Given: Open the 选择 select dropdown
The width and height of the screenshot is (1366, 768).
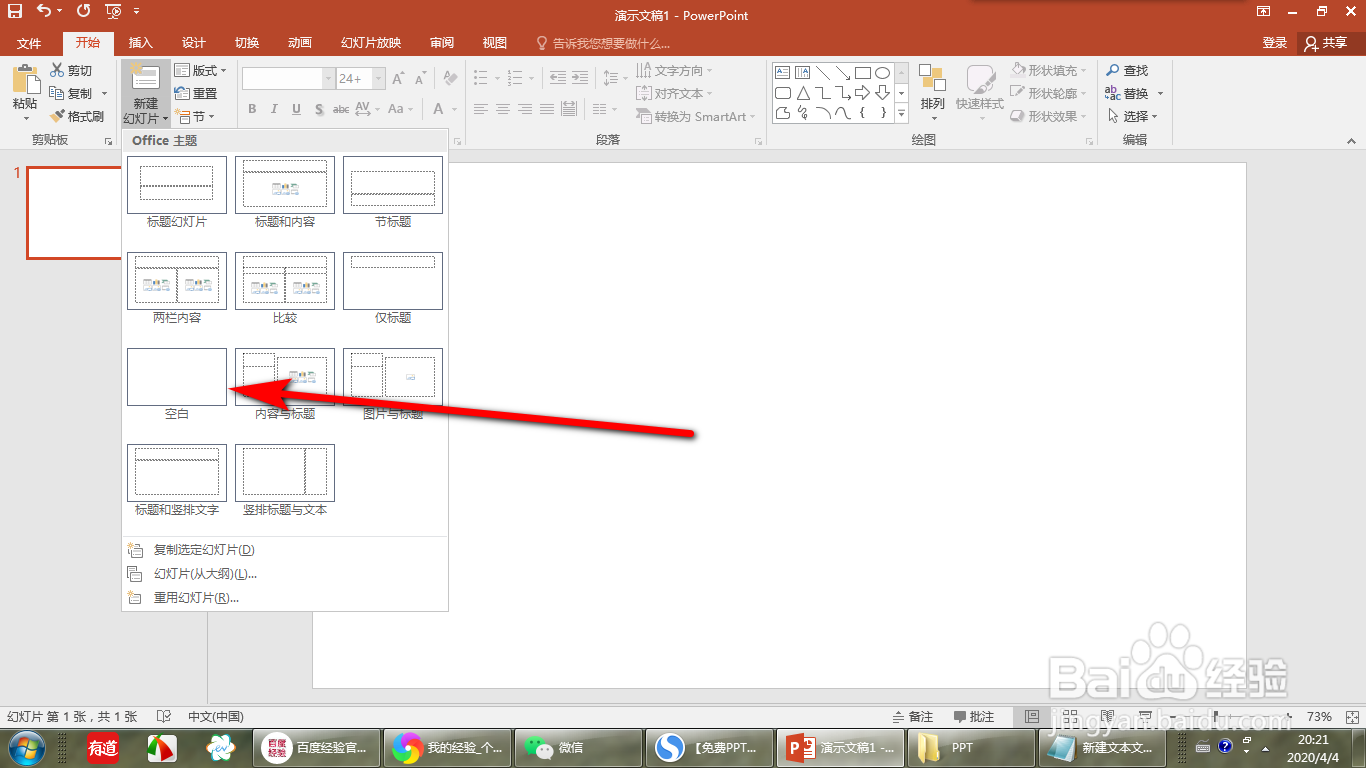Looking at the screenshot, I should pos(1132,116).
